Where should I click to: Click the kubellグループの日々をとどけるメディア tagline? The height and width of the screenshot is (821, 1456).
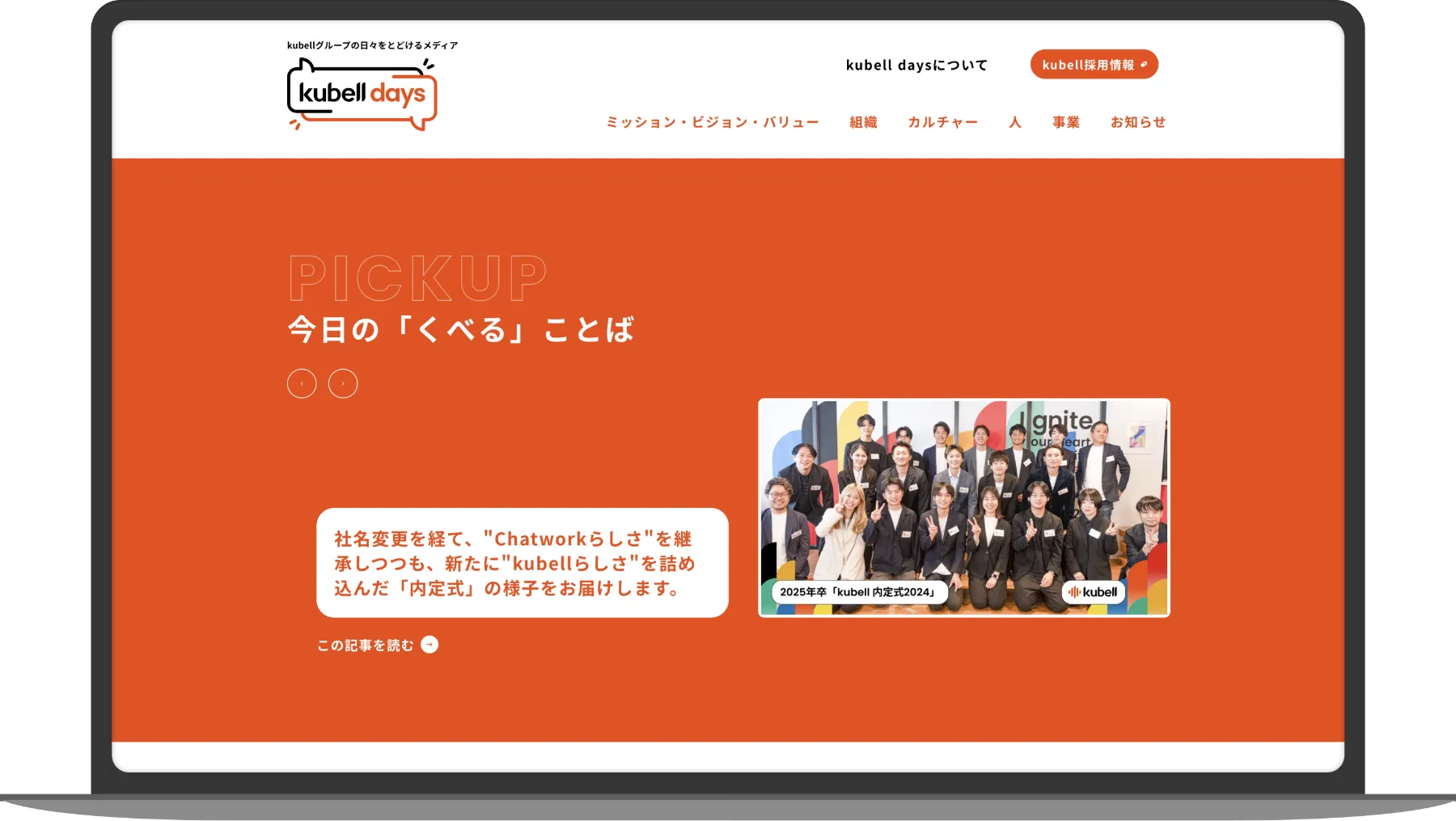click(372, 45)
